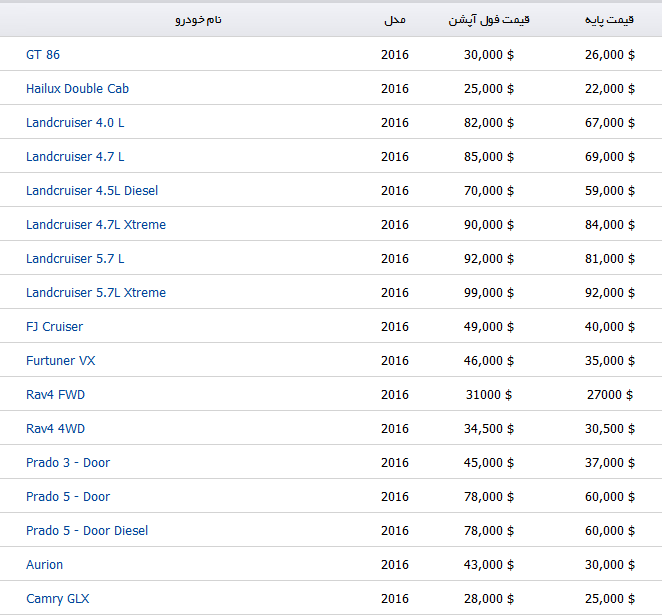Select the 2016 model cell for Camry GLX
Viewport: 662px width, 615px height.
[x=395, y=599]
